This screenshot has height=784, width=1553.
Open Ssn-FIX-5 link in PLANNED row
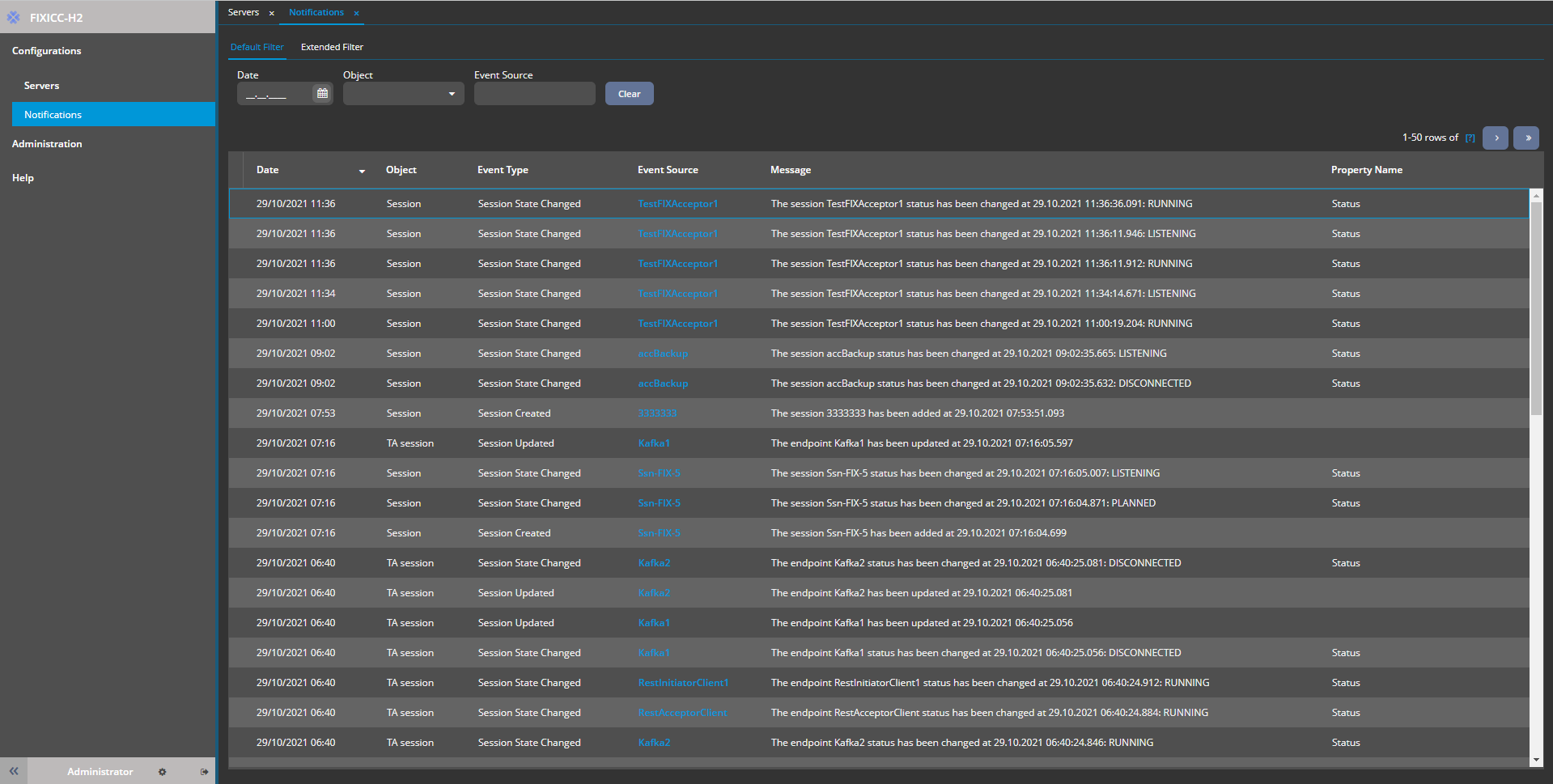click(x=660, y=503)
